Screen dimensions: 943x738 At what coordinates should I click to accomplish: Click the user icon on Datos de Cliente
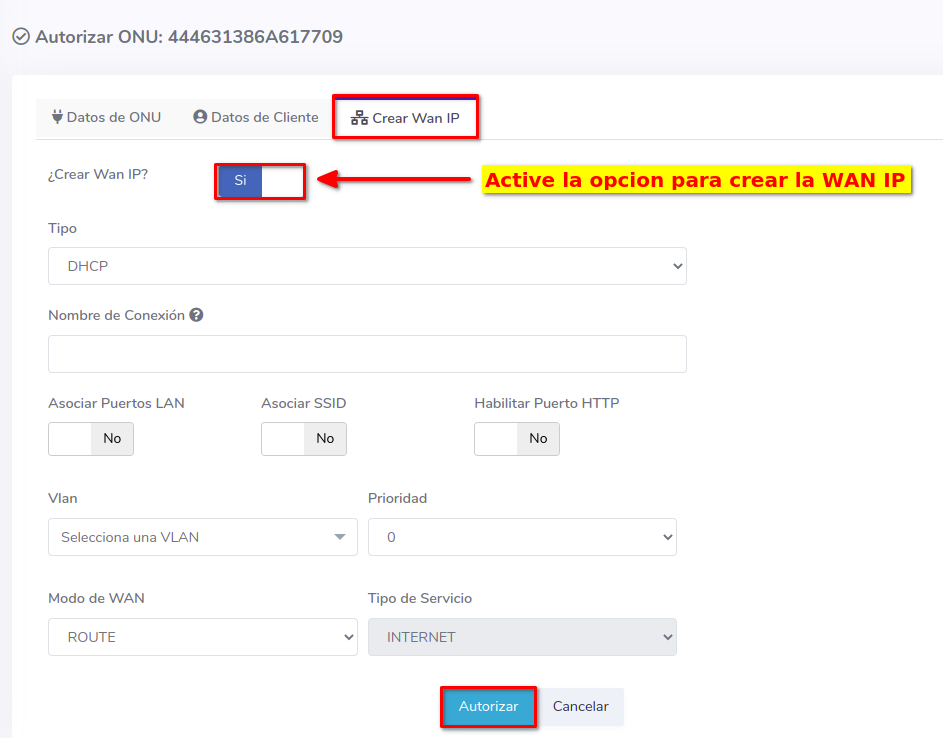200,117
